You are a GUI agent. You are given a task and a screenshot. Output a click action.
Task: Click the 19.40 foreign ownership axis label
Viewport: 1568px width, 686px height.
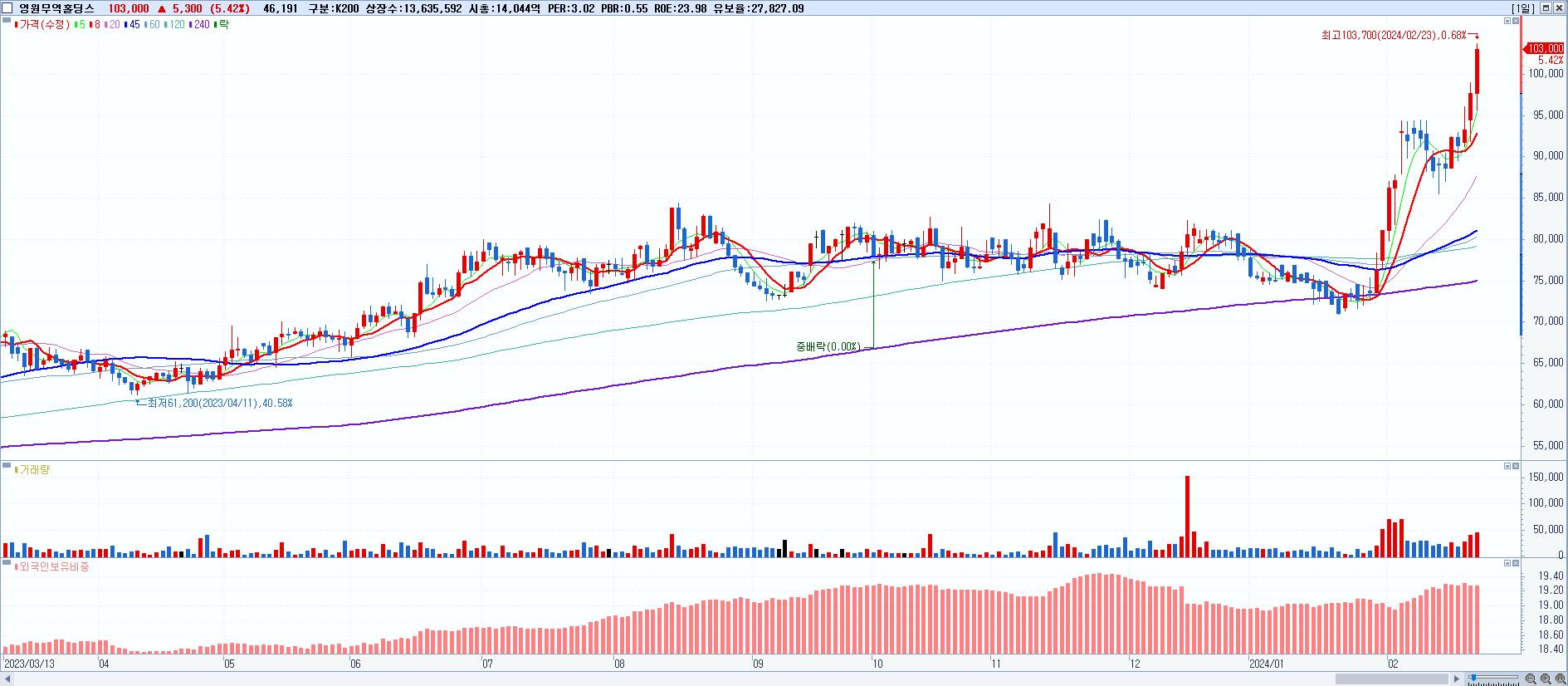1551,576
